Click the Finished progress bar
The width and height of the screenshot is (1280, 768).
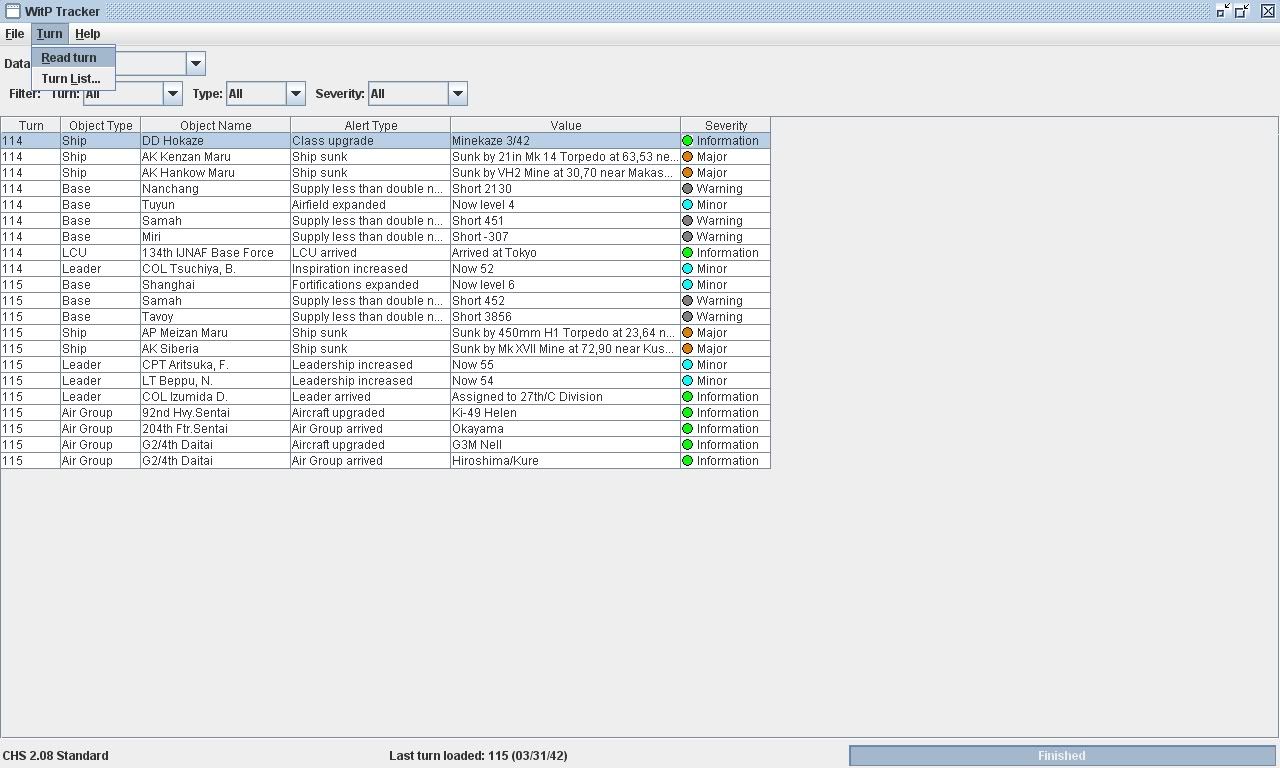[x=1062, y=756]
